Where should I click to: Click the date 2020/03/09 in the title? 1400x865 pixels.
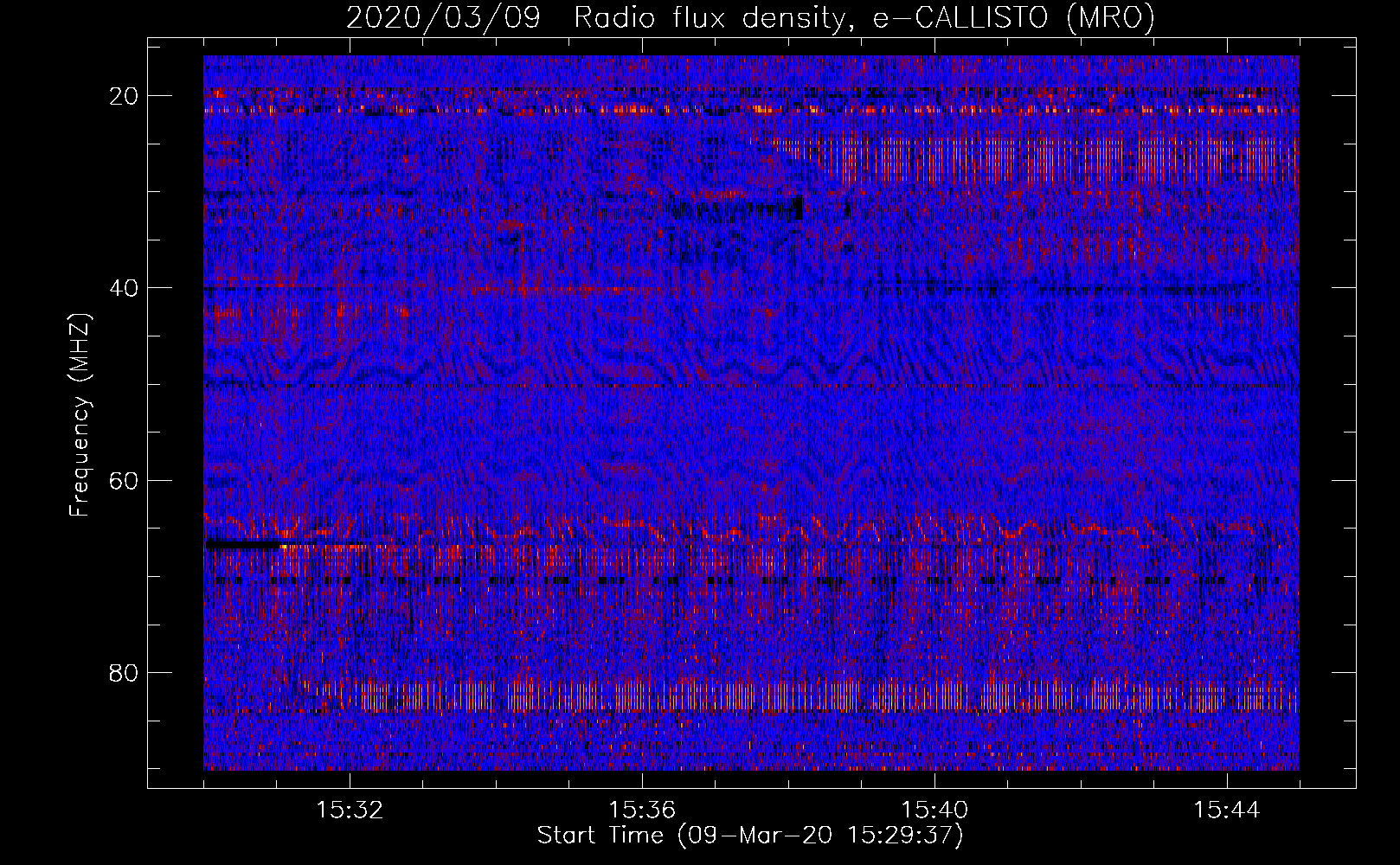[x=443, y=17]
